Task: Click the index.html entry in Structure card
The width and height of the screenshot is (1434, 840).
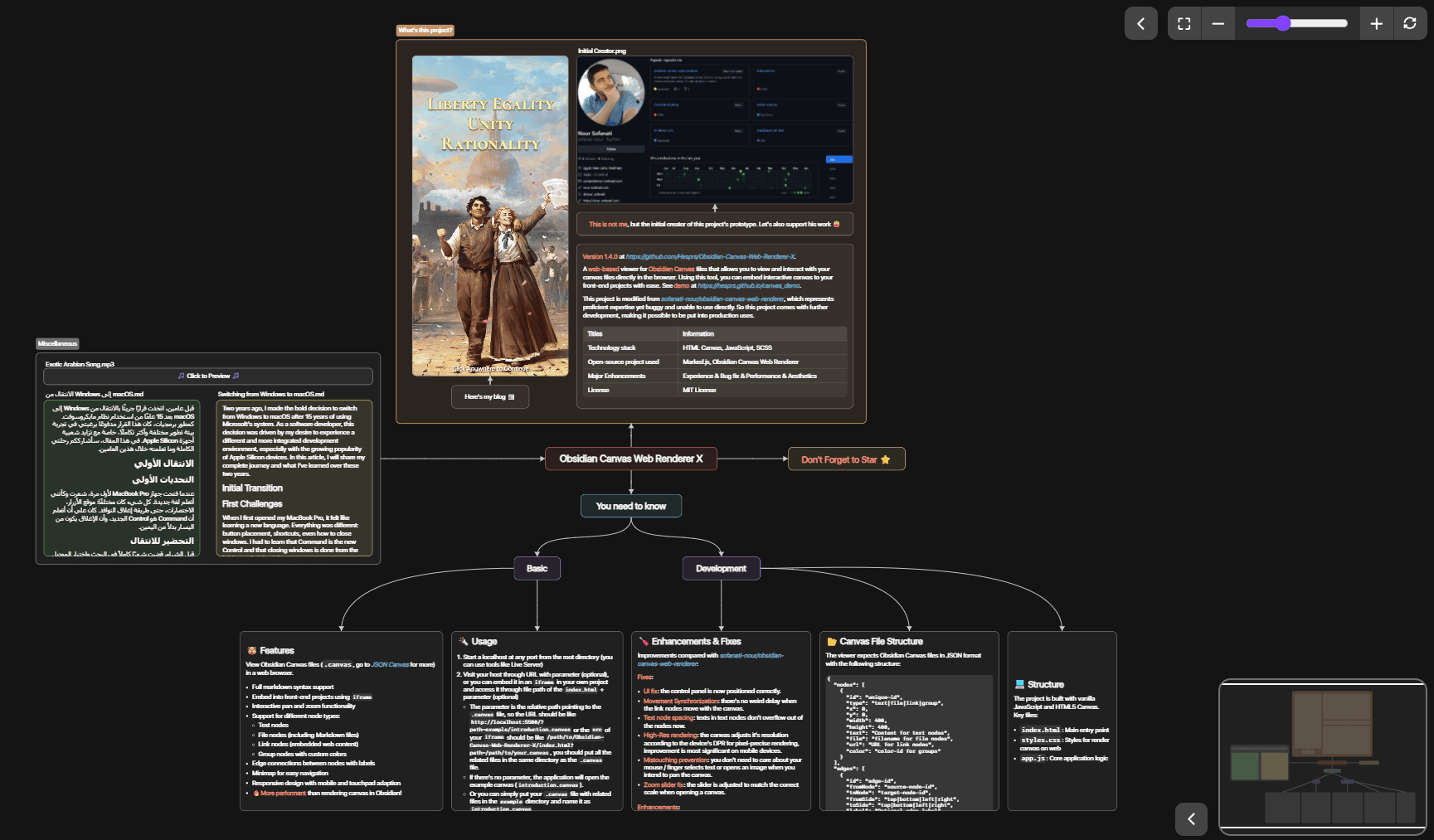Action: 1043,731
